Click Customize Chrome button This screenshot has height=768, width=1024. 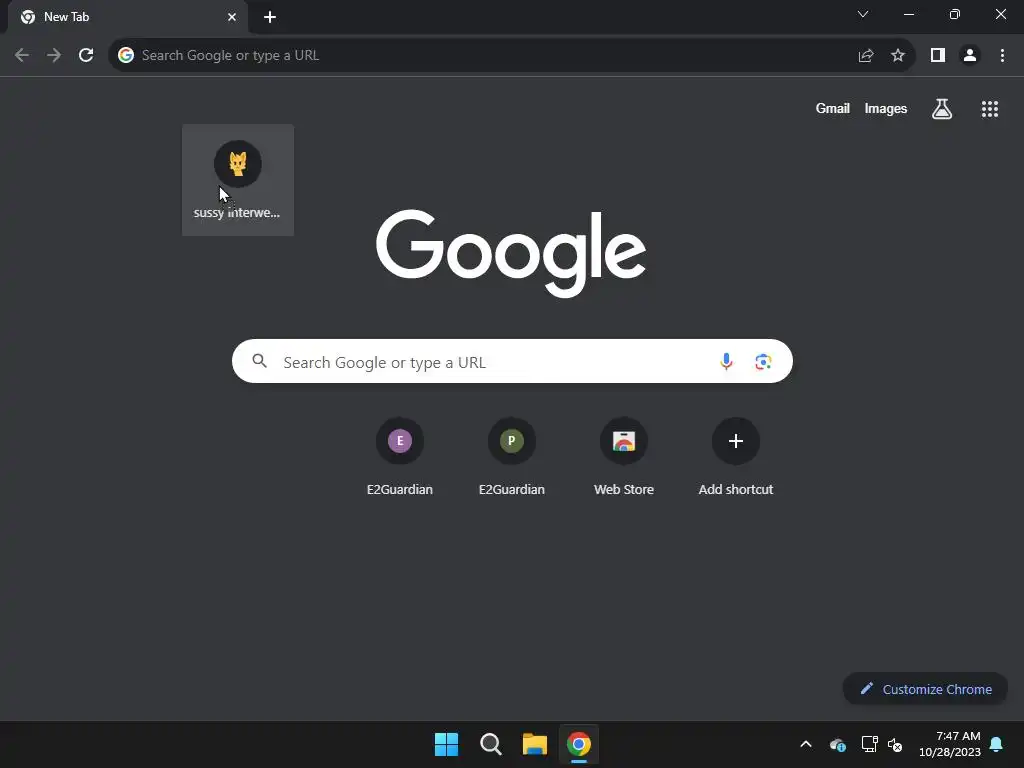925,689
